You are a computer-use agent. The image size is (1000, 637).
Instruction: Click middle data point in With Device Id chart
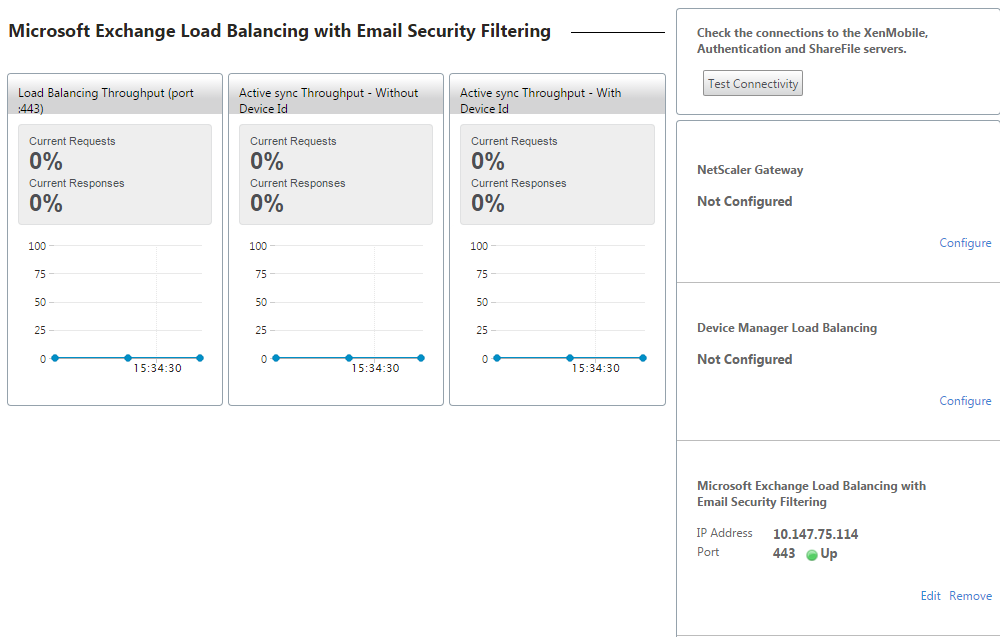point(570,357)
